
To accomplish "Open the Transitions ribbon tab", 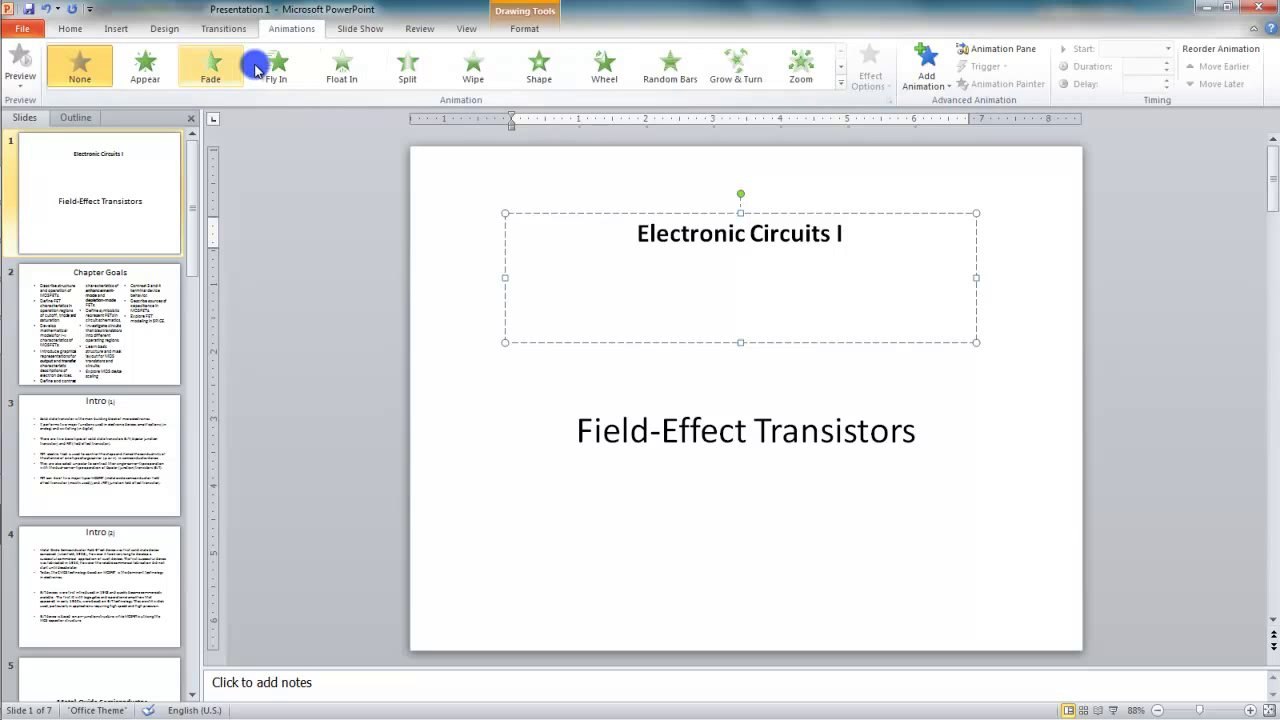I will [223, 29].
